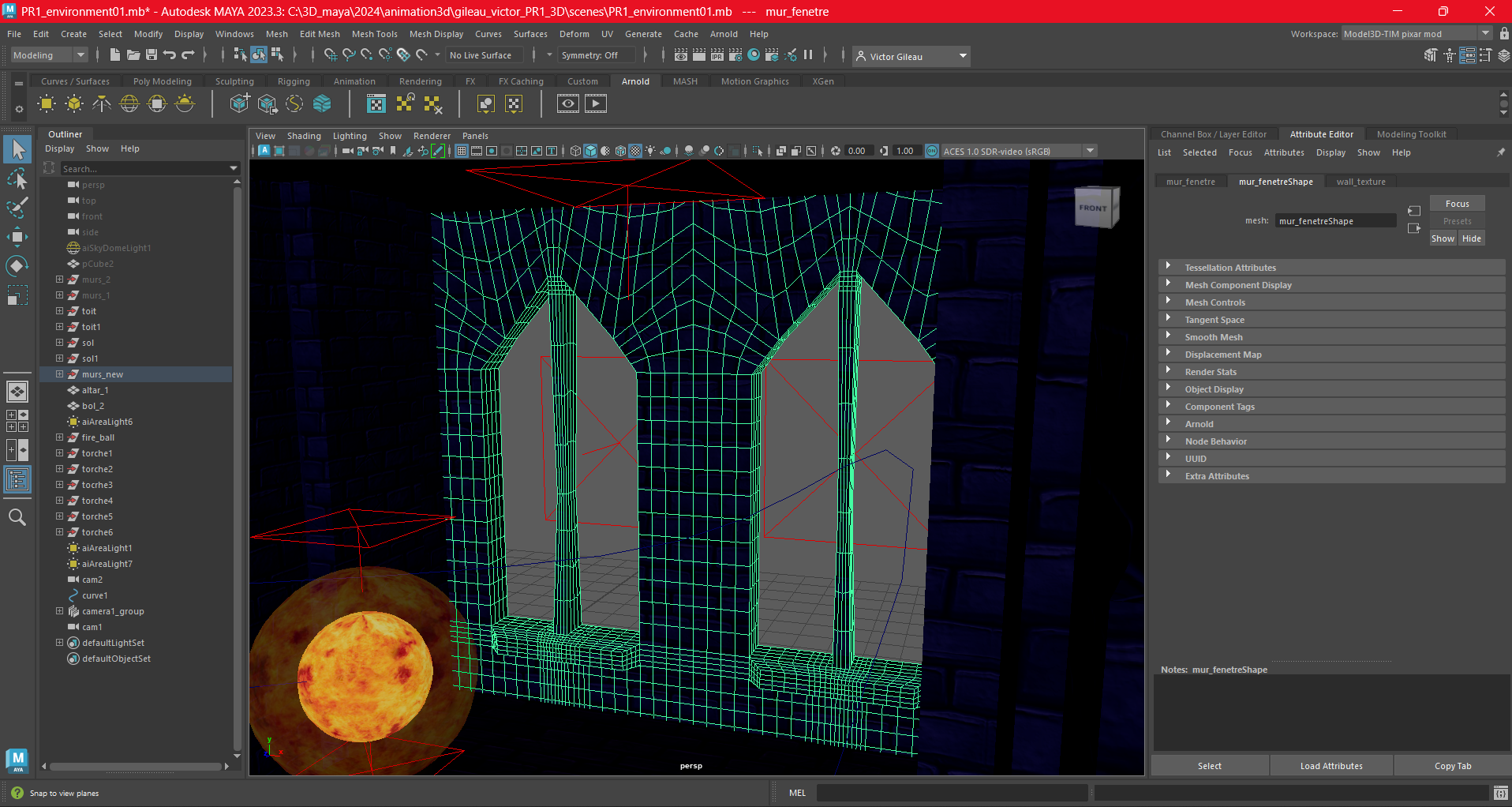Choose the Lasso Select tool in toolbox
The width and height of the screenshot is (1512, 807).
click(x=17, y=178)
